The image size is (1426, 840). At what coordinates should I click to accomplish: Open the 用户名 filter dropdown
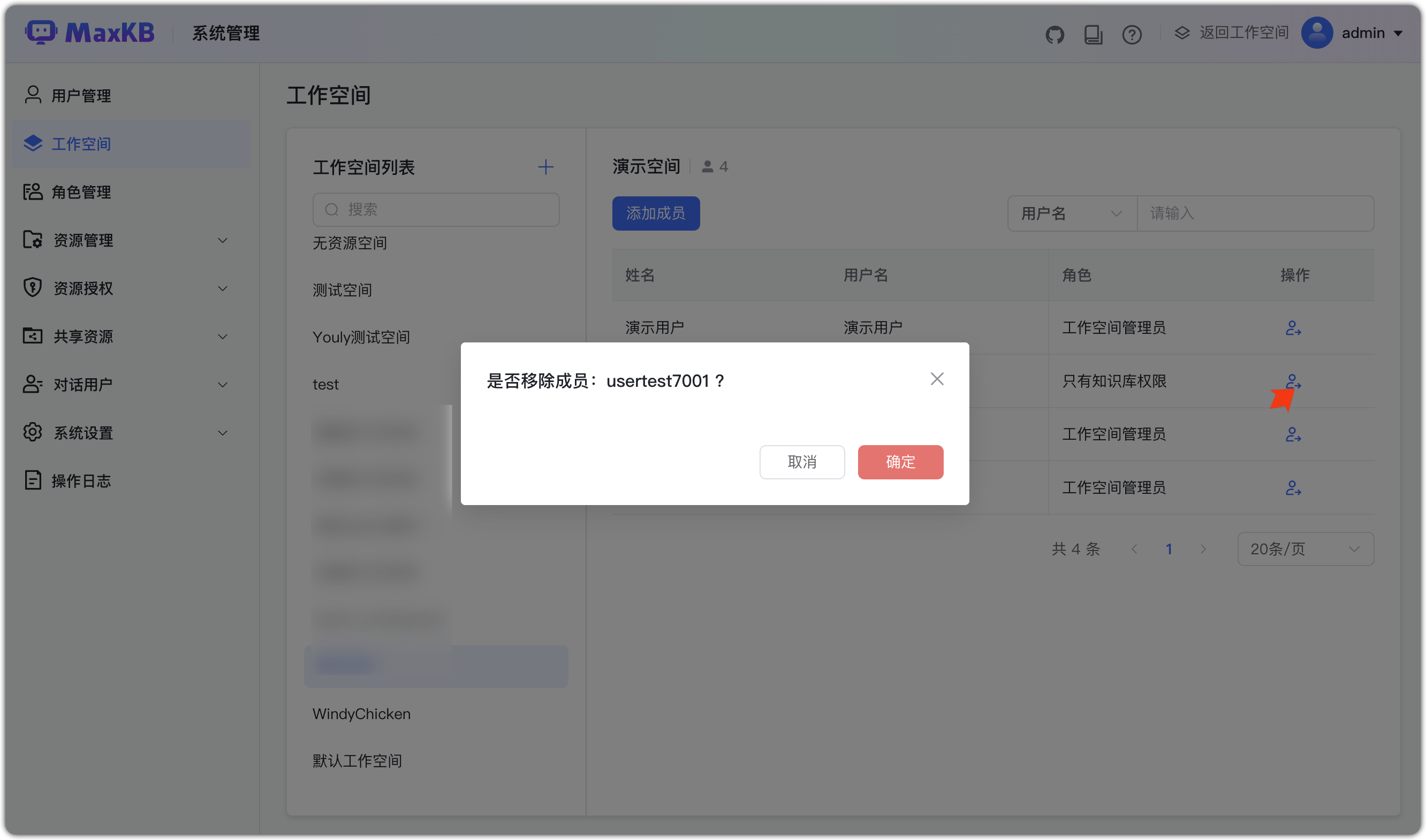(1072, 213)
